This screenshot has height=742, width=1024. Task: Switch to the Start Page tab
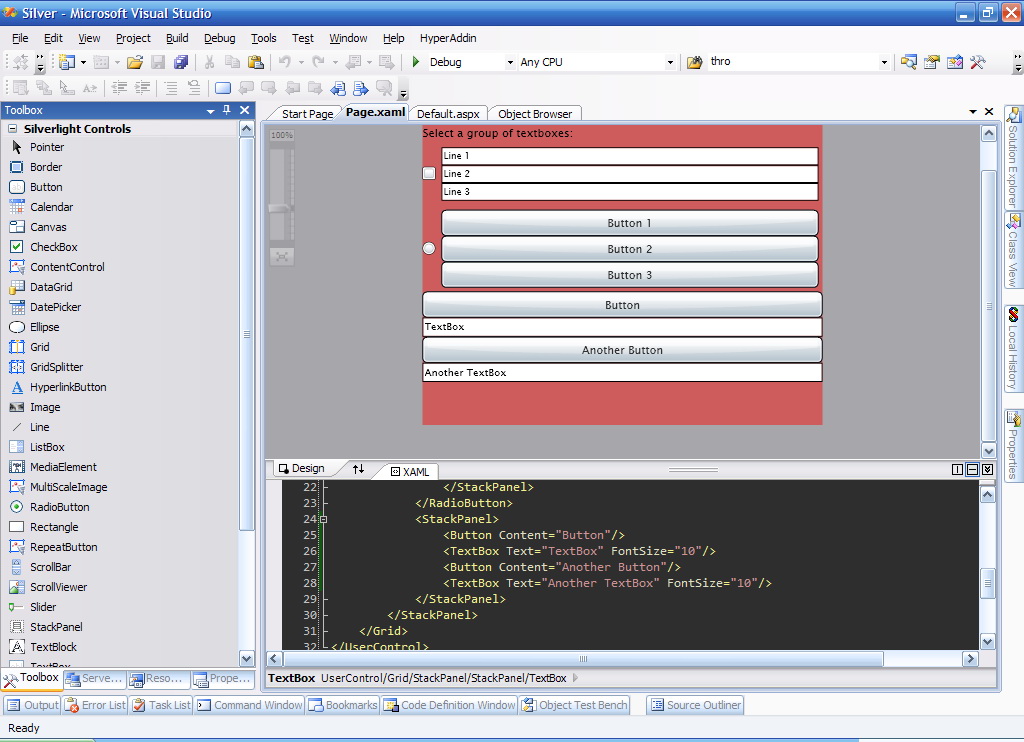pos(307,114)
